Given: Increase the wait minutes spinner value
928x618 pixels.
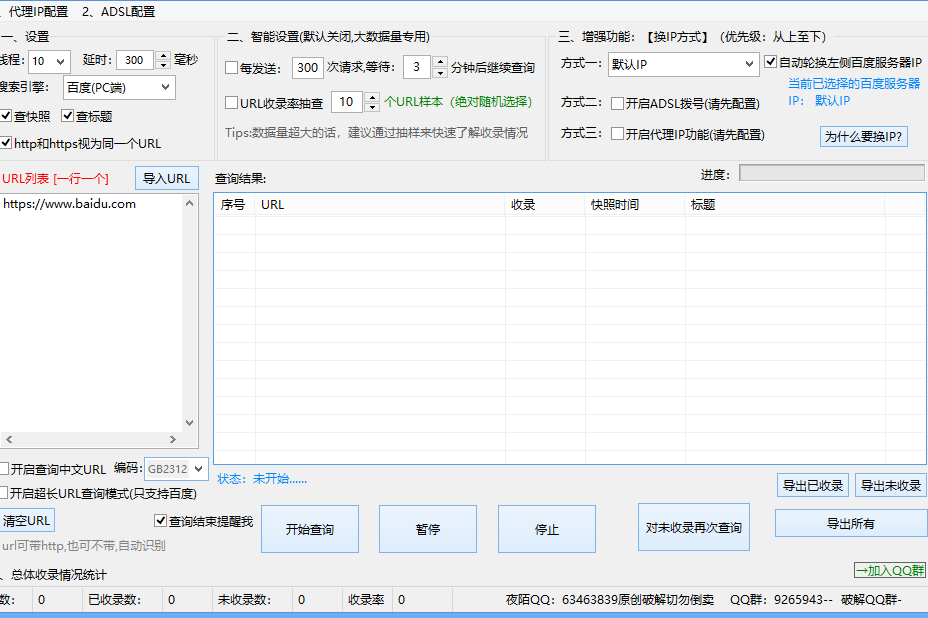Looking at the screenshot, I should click(x=441, y=62).
